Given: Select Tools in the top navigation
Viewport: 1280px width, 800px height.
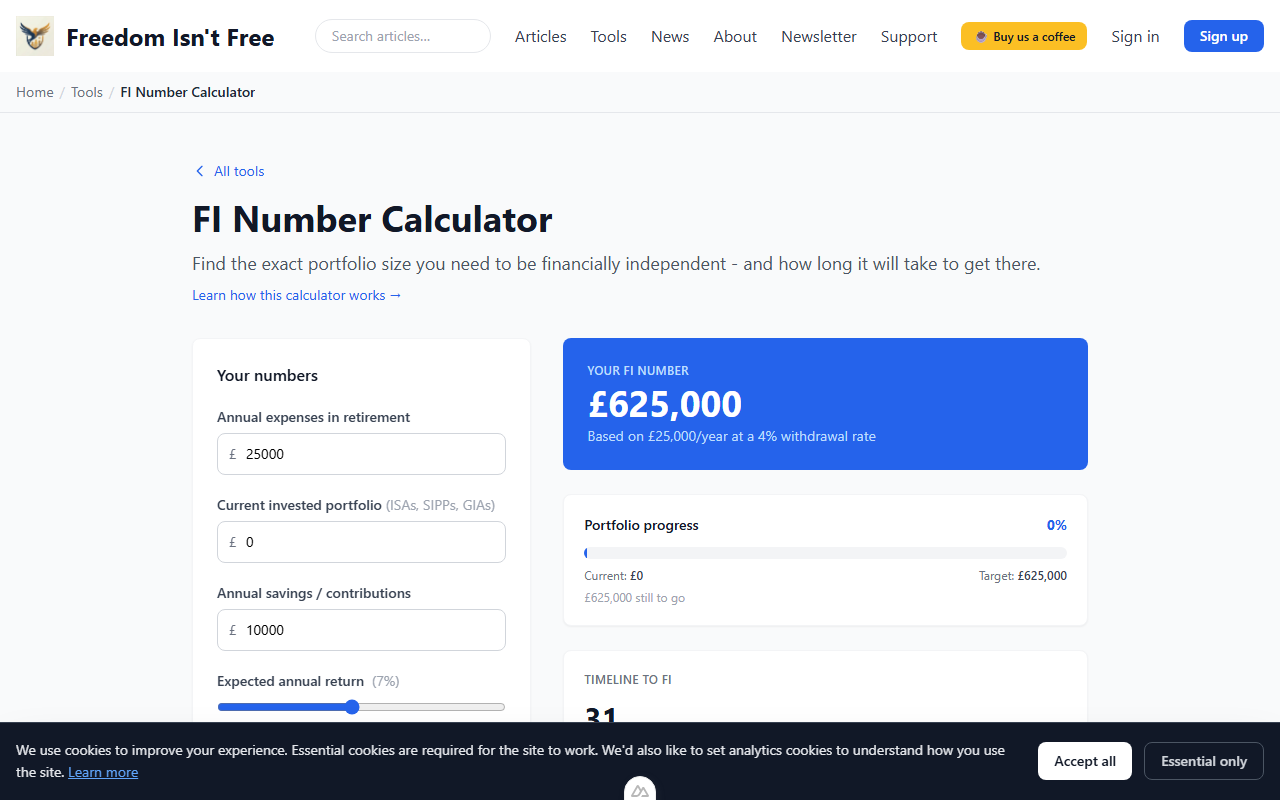Looking at the screenshot, I should [x=608, y=36].
